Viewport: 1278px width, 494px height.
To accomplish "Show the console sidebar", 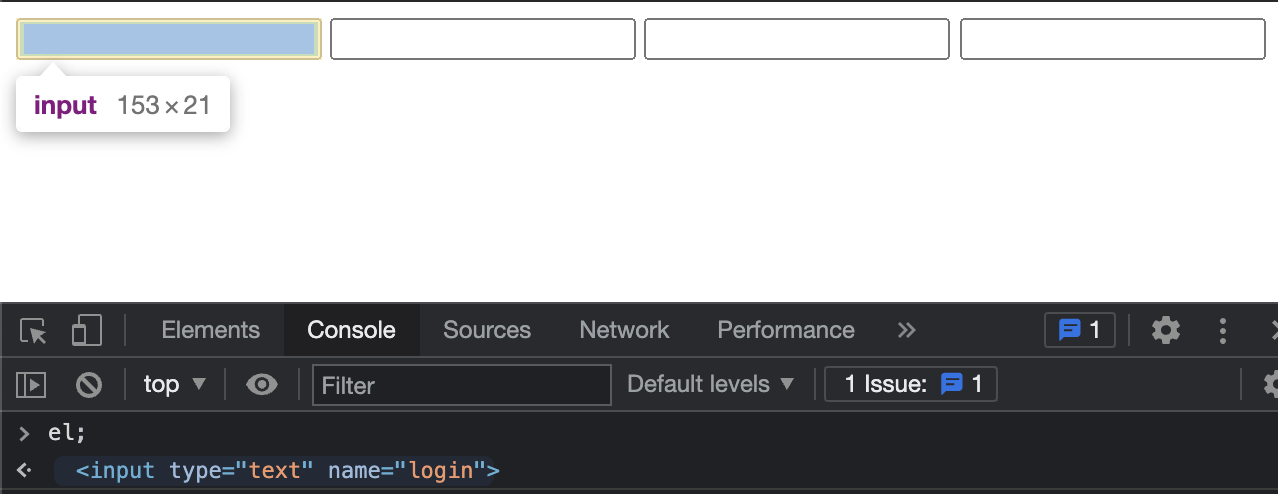I will tap(33, 384).
